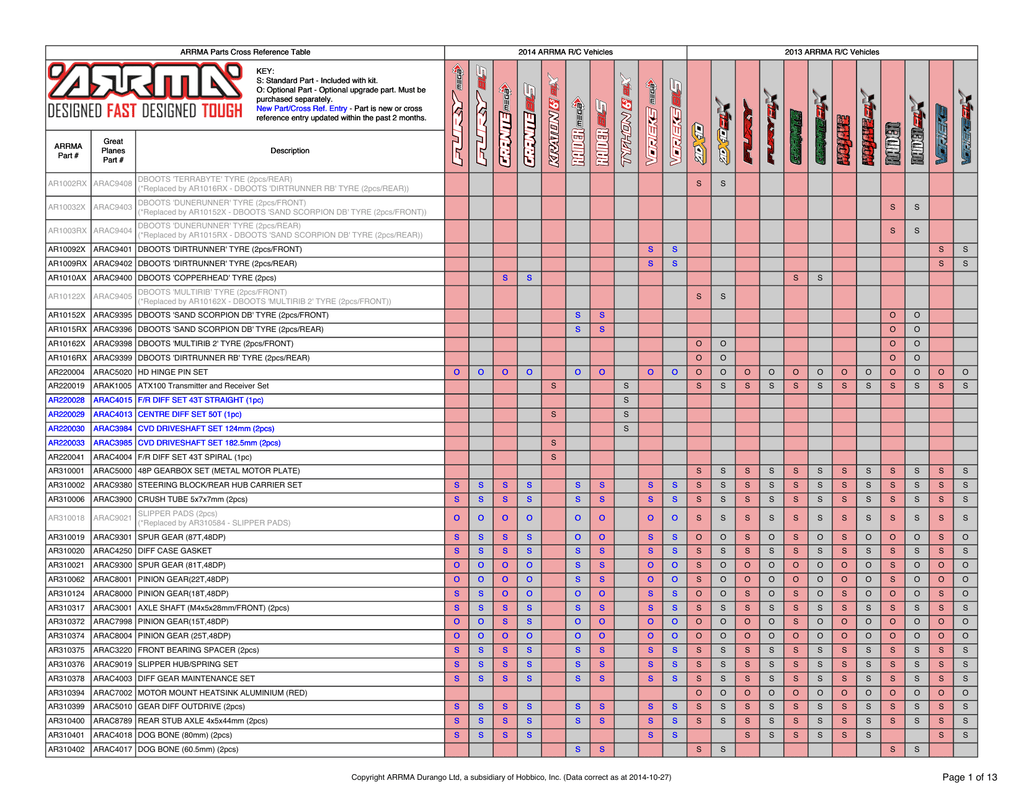Select the 2013 Fury BLX logo

771,127
